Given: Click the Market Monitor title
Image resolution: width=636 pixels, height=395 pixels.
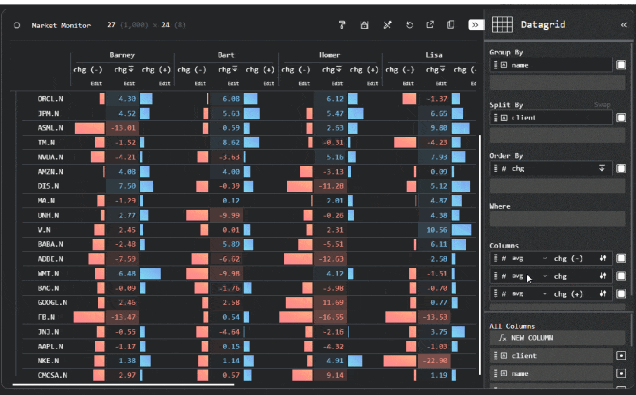Looking at the screenshot, I should pyautogui.click(x=61, y=25).
